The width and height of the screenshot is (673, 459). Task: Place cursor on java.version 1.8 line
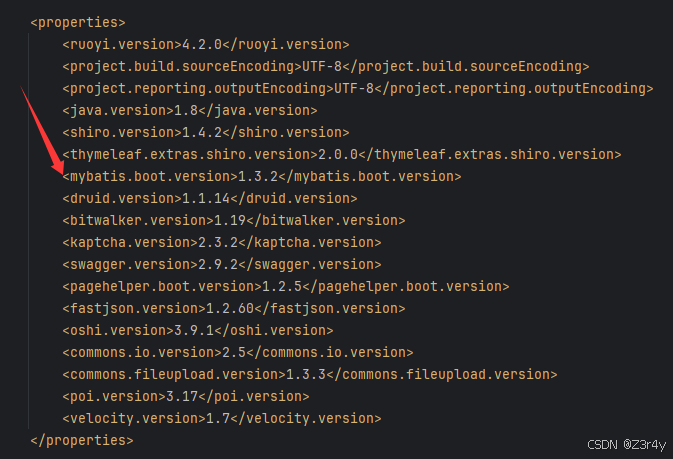click(190, 110)
